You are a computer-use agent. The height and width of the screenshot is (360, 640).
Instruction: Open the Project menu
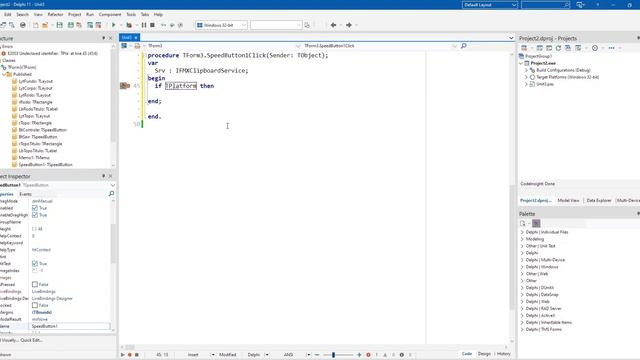click(74, 14)
